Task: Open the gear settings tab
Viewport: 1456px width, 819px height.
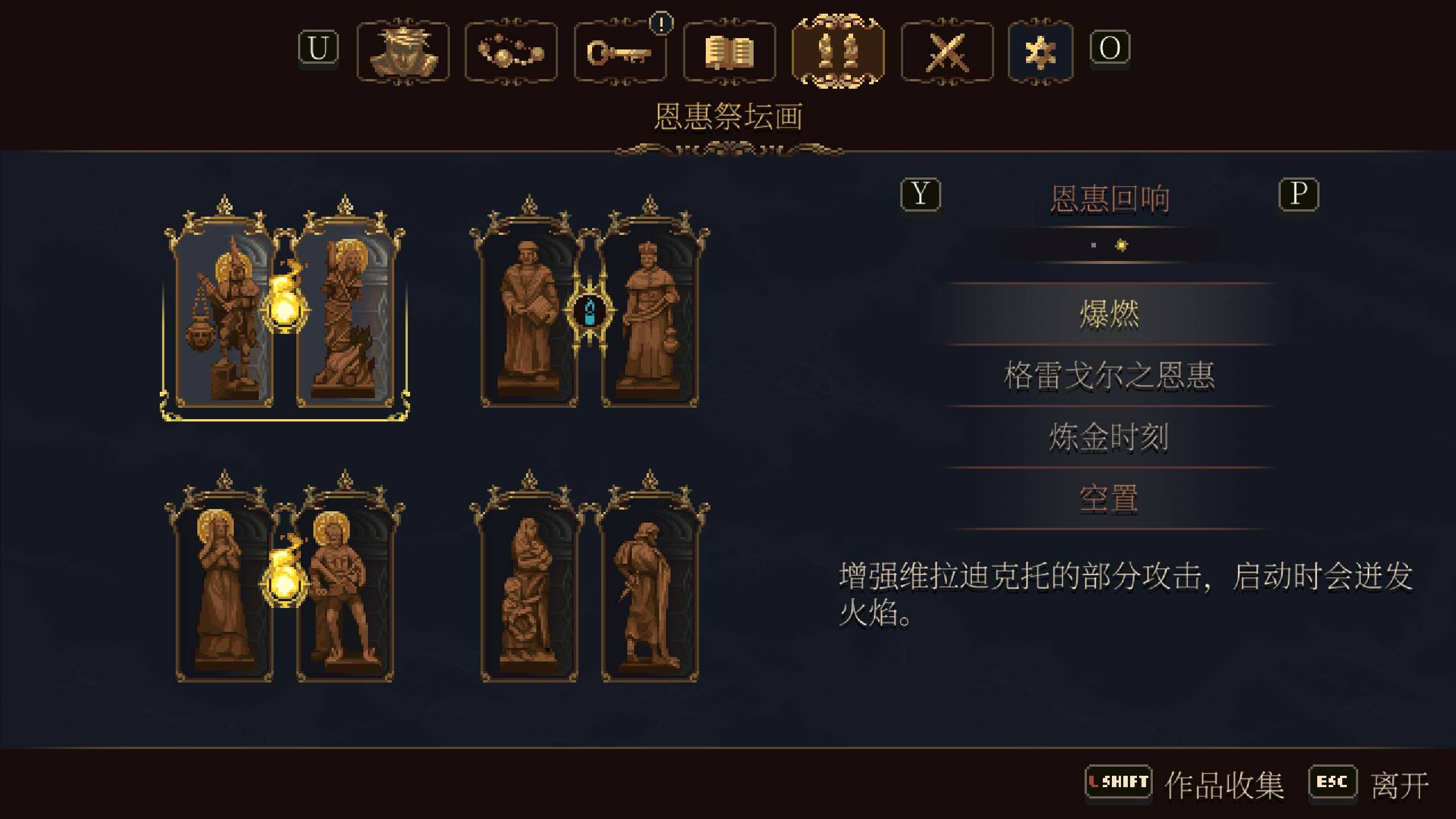Action: click(x=1041, y=52)
